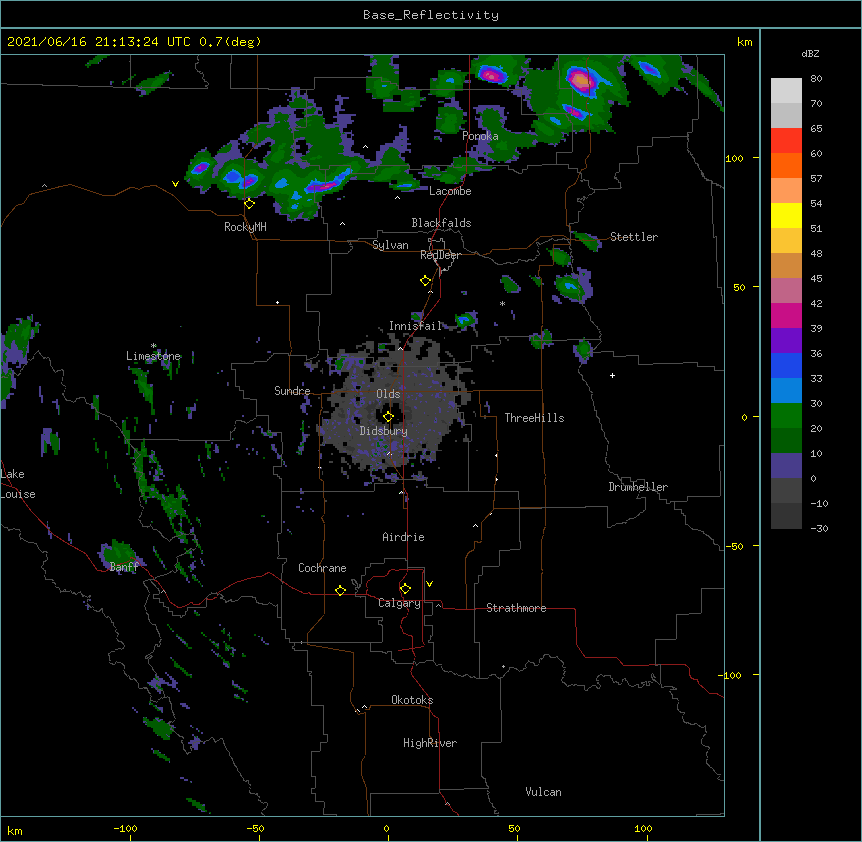
Task: Click the yellow diamond marker below Cochrane
Action: tap(340, 590)
